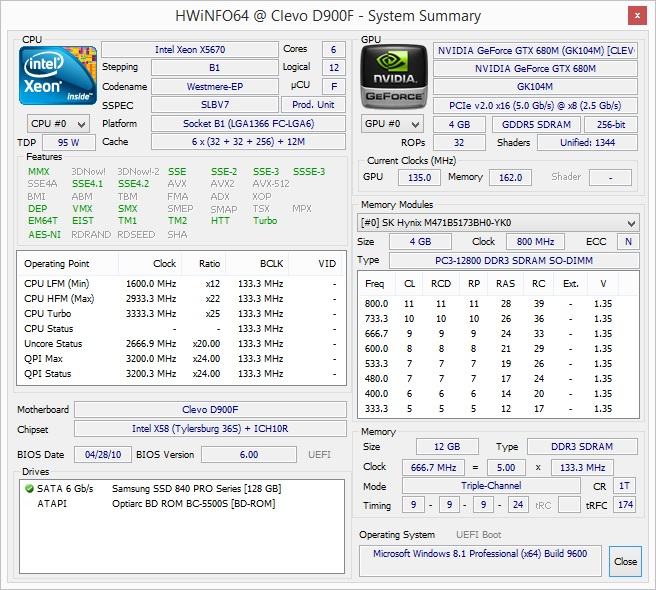Select the Intel Xeon X5670 name field

190,49
